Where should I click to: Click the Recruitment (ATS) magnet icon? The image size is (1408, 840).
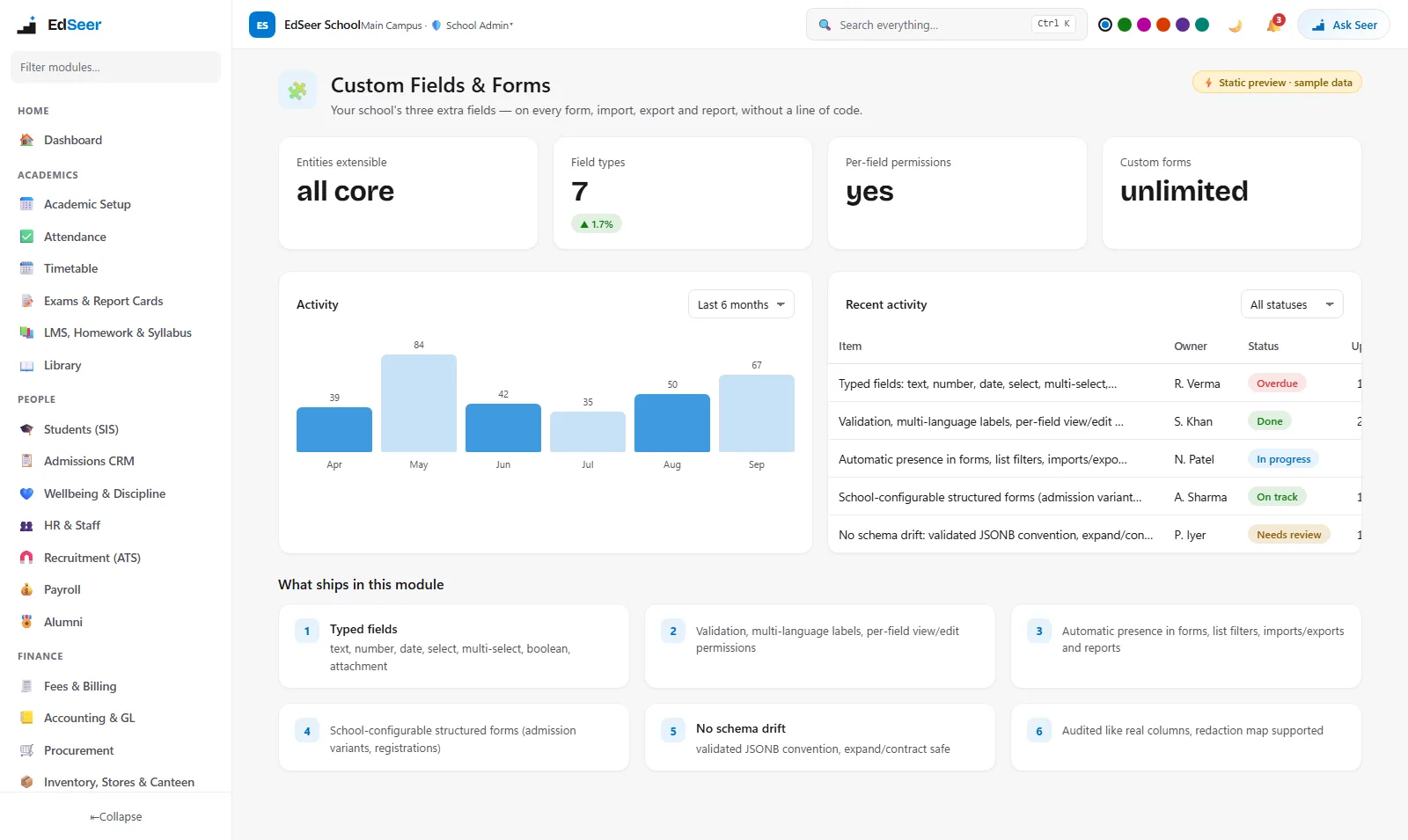pos(26,558)
